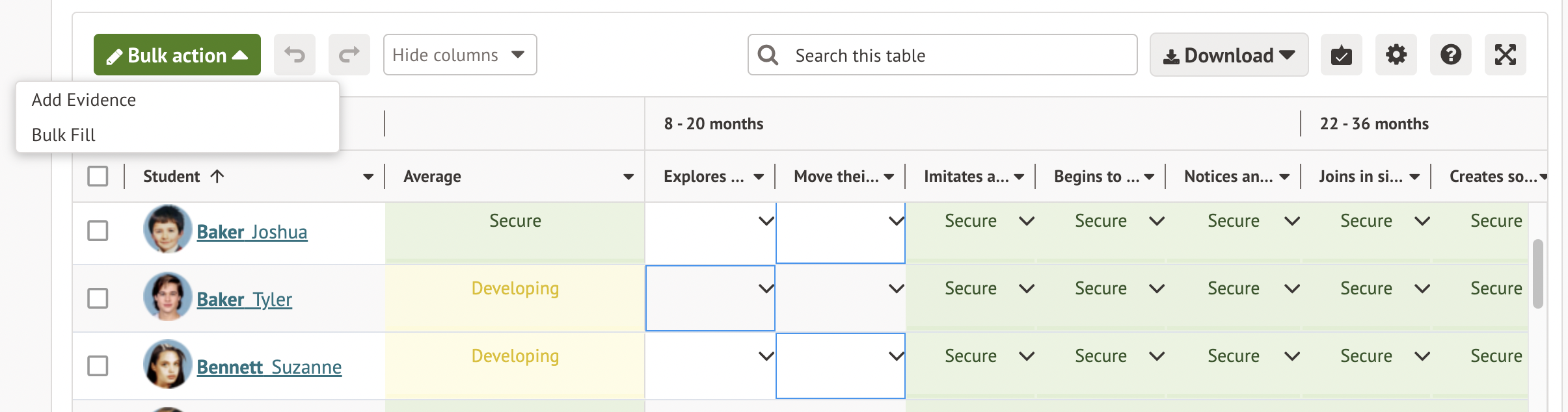Toggle fullscreen with the expand icon
Screen dimensions: 1568x412
click(1505, 55)
